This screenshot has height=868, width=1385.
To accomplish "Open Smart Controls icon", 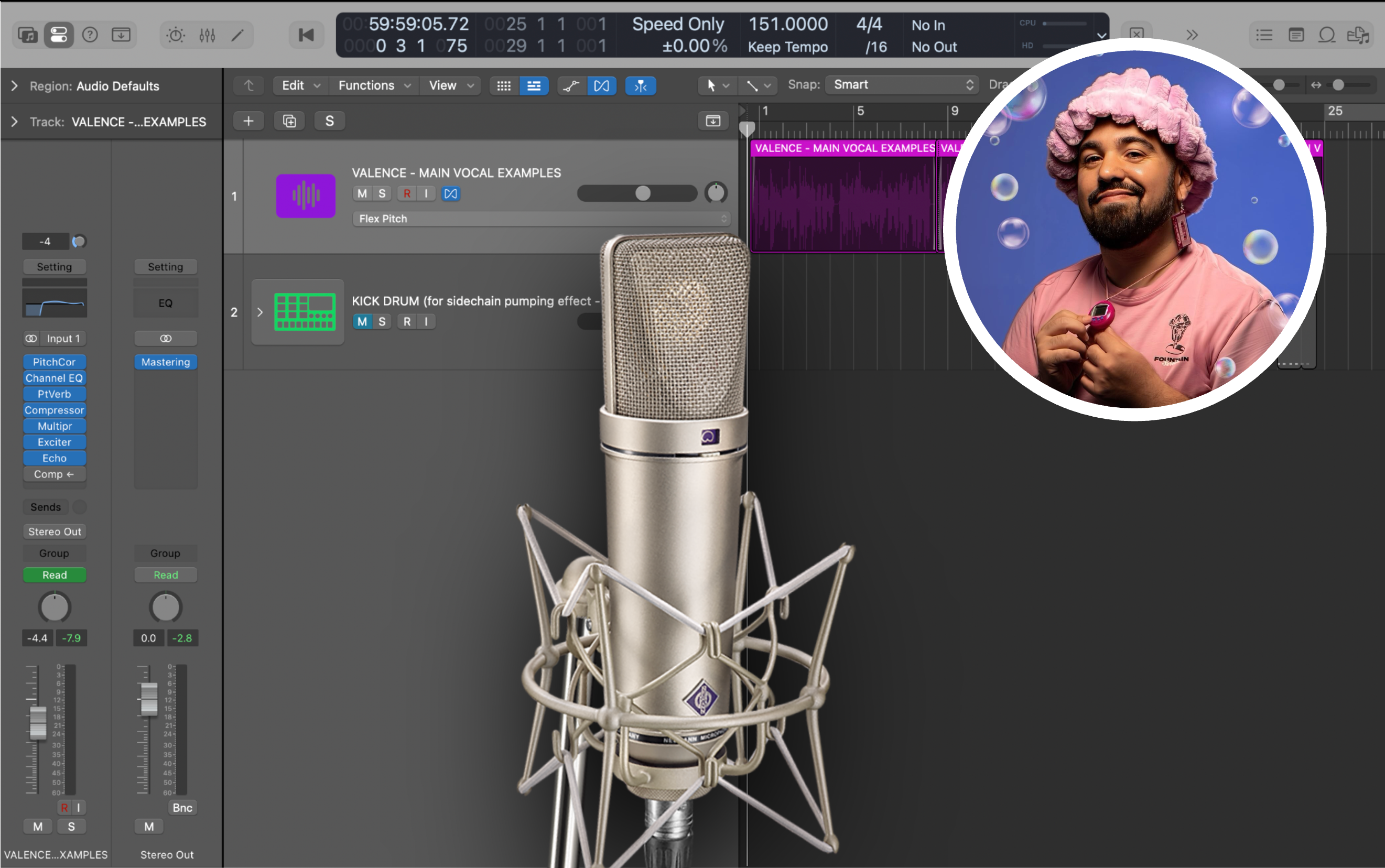I will 176,35.
